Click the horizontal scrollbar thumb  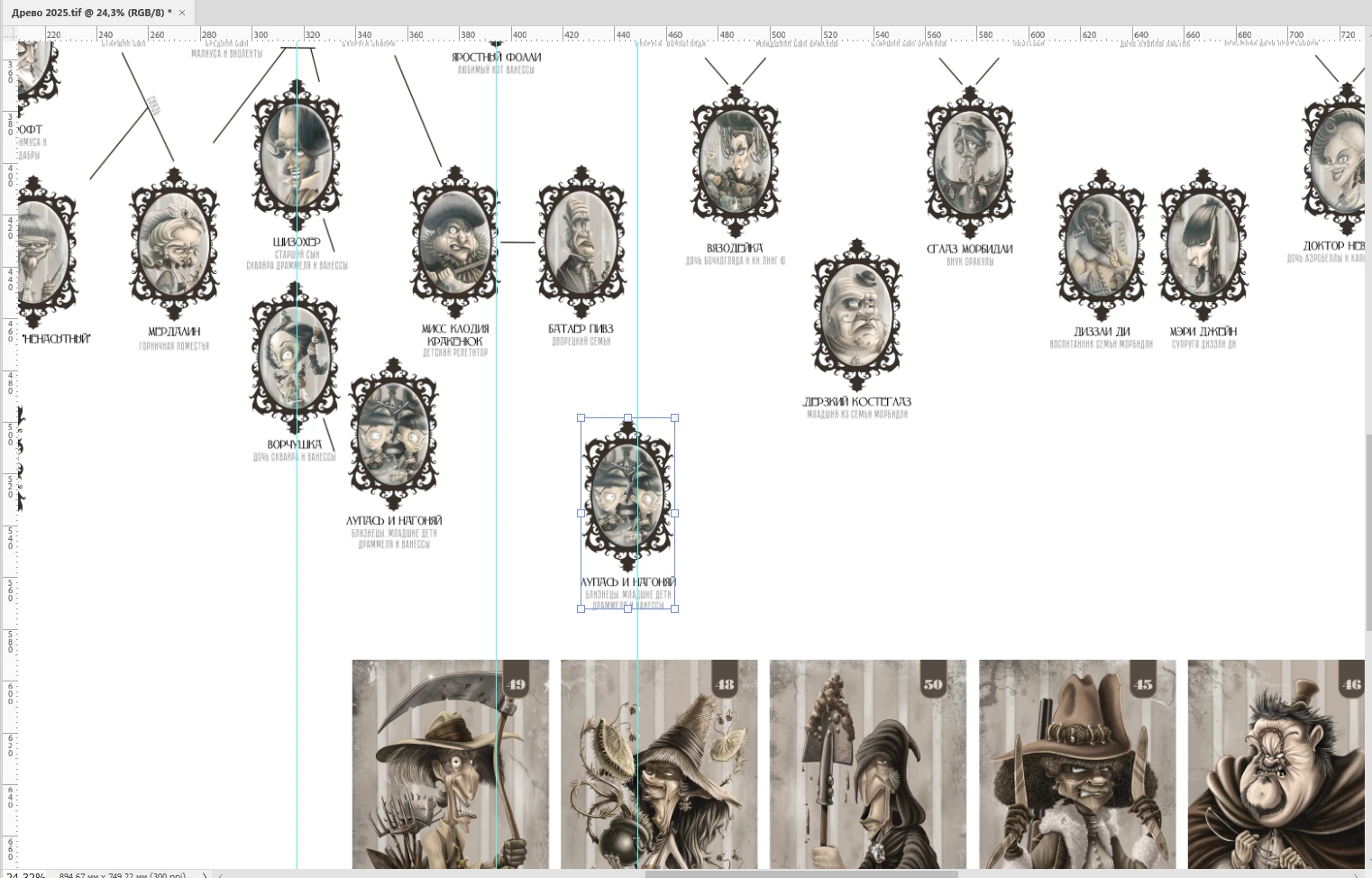click(x=801, y=874)
